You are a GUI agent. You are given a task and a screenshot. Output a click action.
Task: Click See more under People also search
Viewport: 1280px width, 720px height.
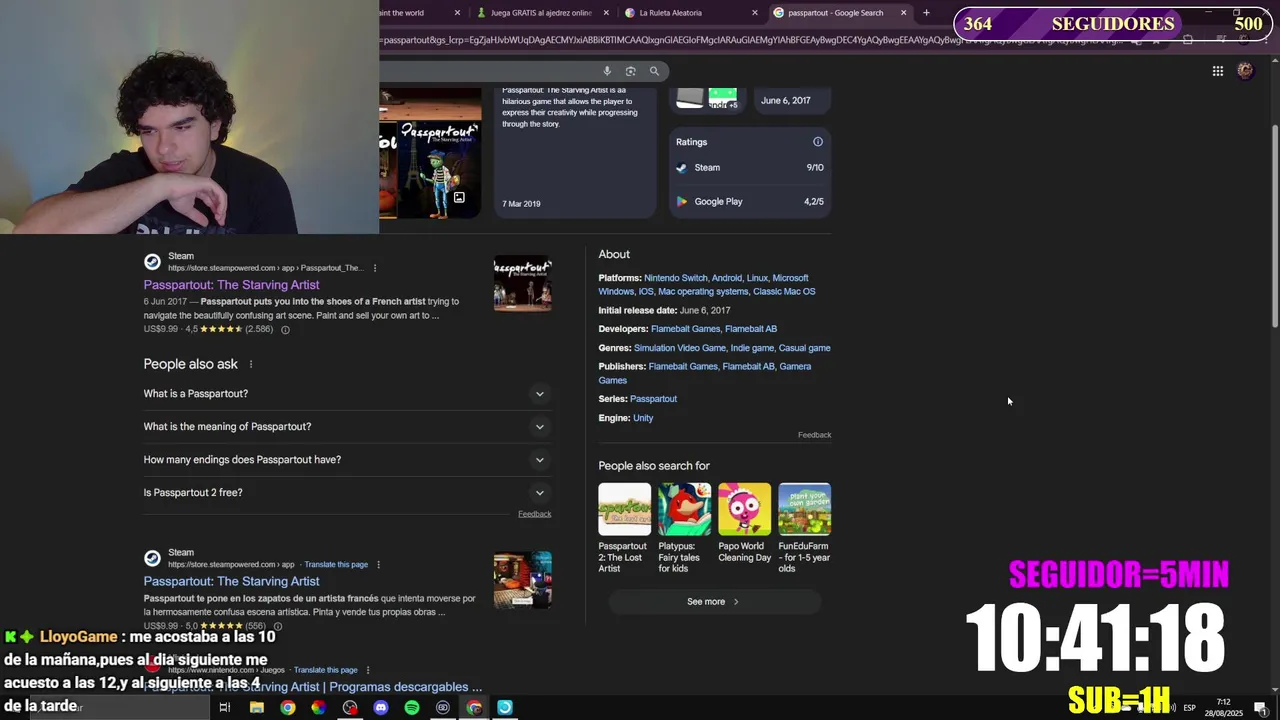(714, 602)
